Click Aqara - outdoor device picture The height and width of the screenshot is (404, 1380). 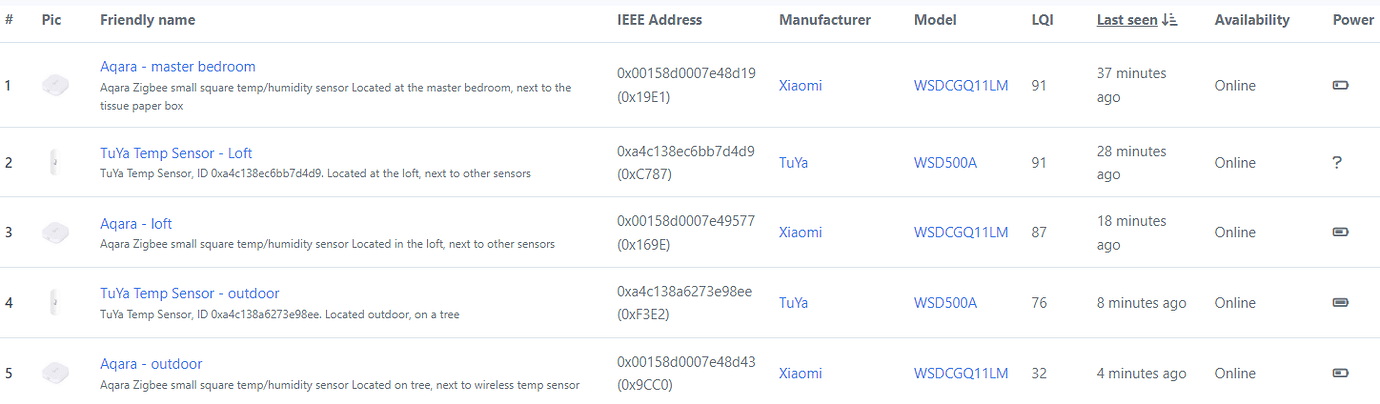(x=55, y=373)
